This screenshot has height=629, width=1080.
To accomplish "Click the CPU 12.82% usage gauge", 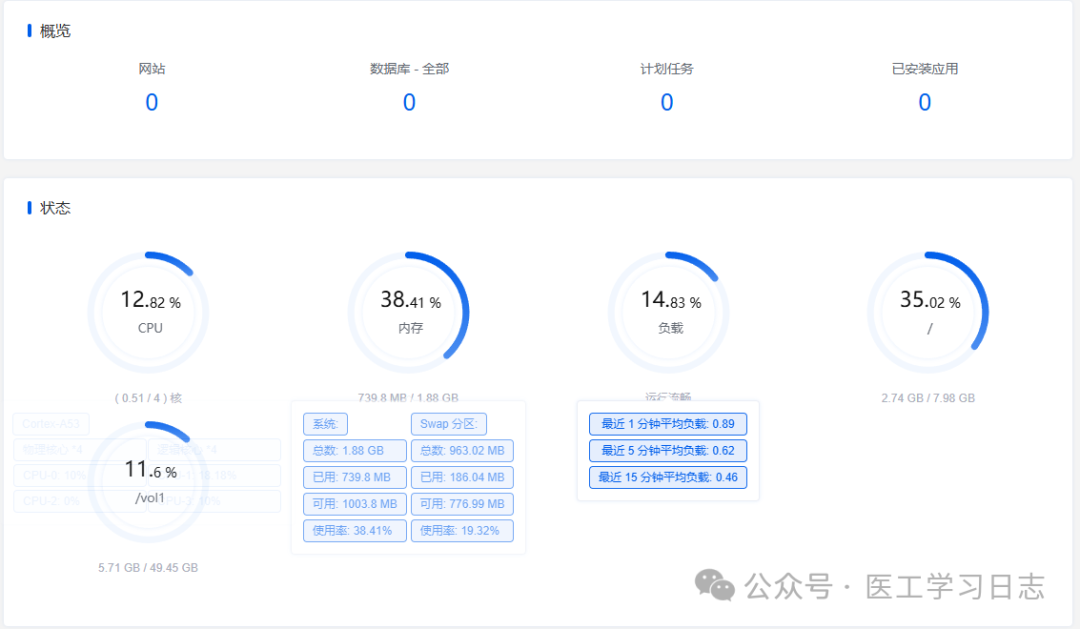I will click(x=149, y=312).
